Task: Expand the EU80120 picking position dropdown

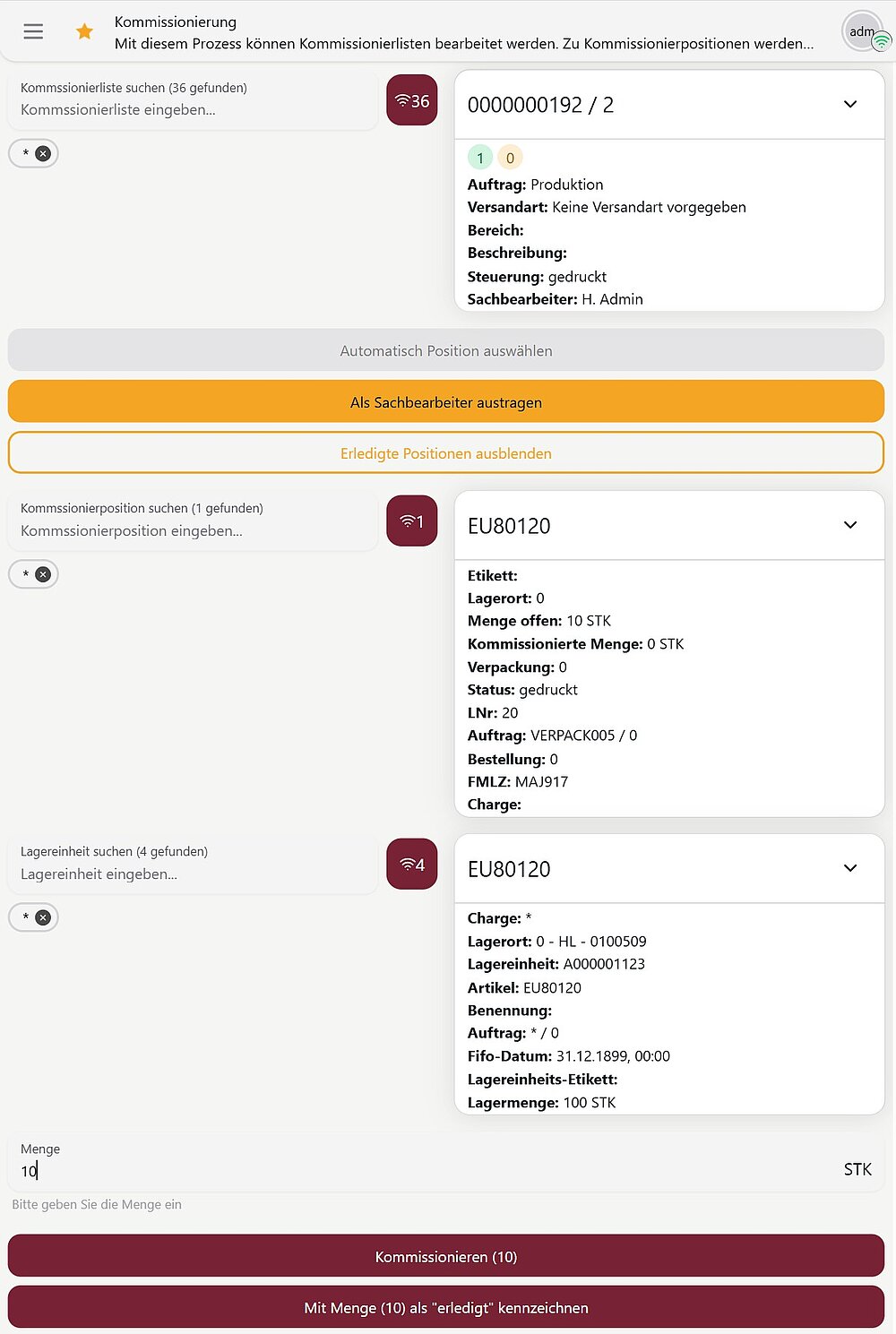Action: (850, 525)
